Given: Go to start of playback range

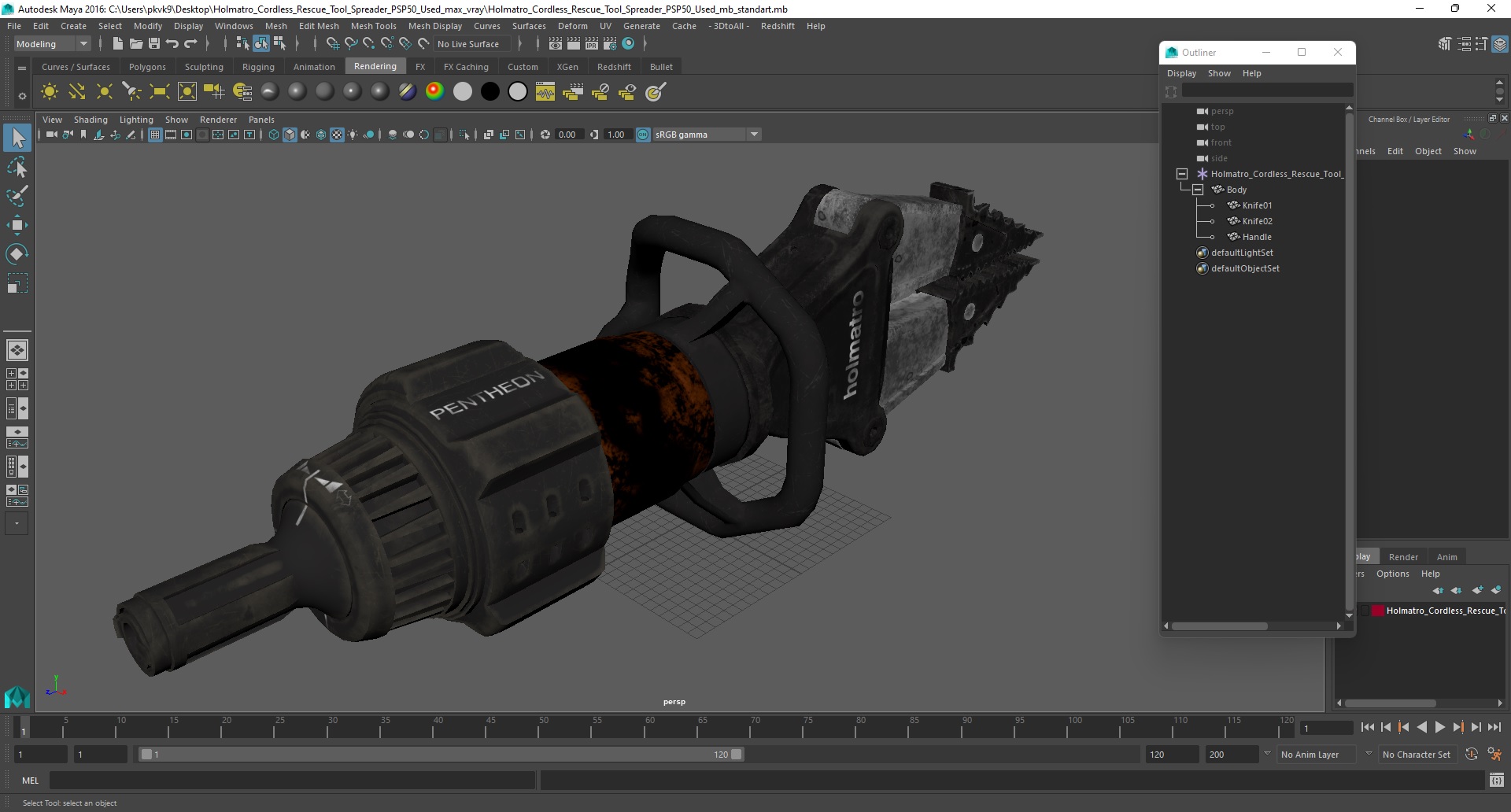Looking at the screenshot, I should tap(1368, 728).
